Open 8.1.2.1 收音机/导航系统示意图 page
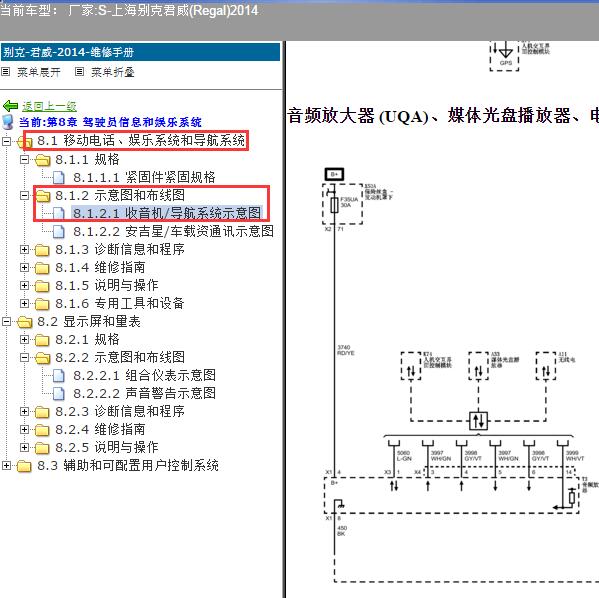The height and width of the screenshot is (598, 599). click(x=167, y=213)
